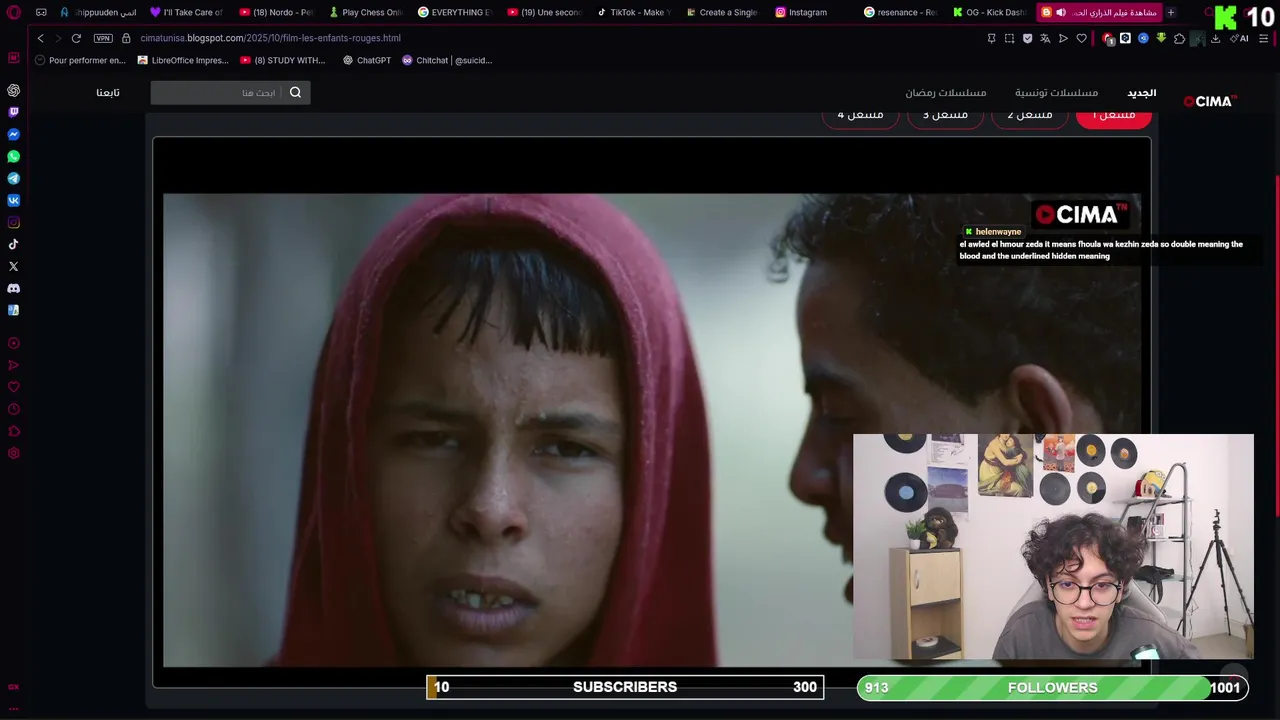Screen dimensions: 1280x720
Task: Take a snapshot with the capture icon
Action: [x=1009, y=38]
